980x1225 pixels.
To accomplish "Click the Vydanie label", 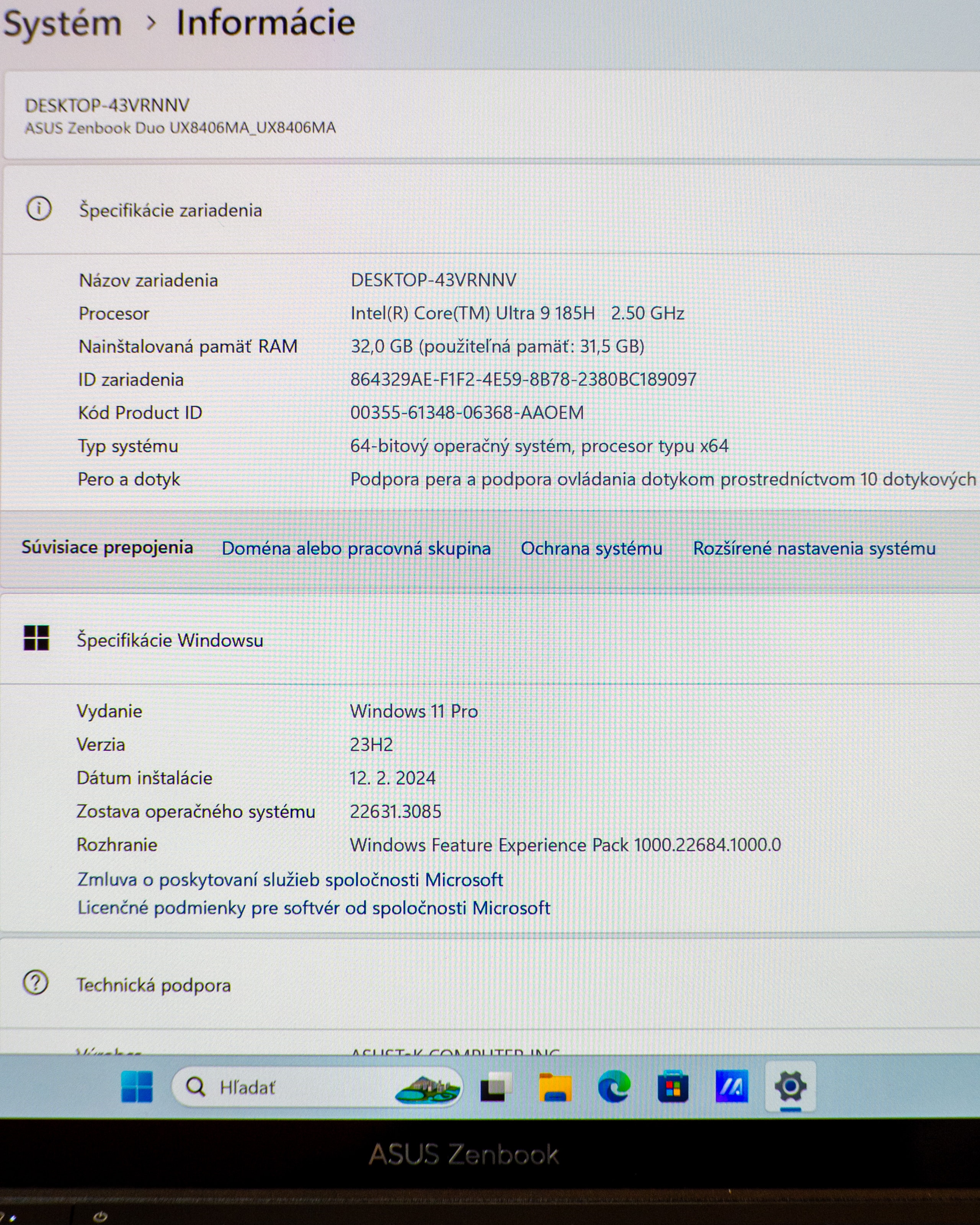I will pyautogui.click(x=109, y=711).
